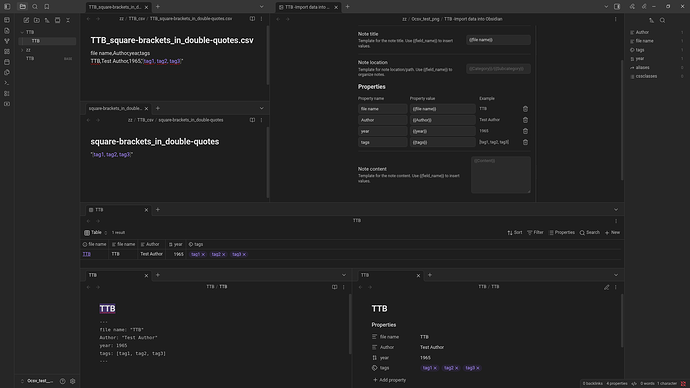Click the Search button in base toolbar
690x388 pixels.
point(590,233)
